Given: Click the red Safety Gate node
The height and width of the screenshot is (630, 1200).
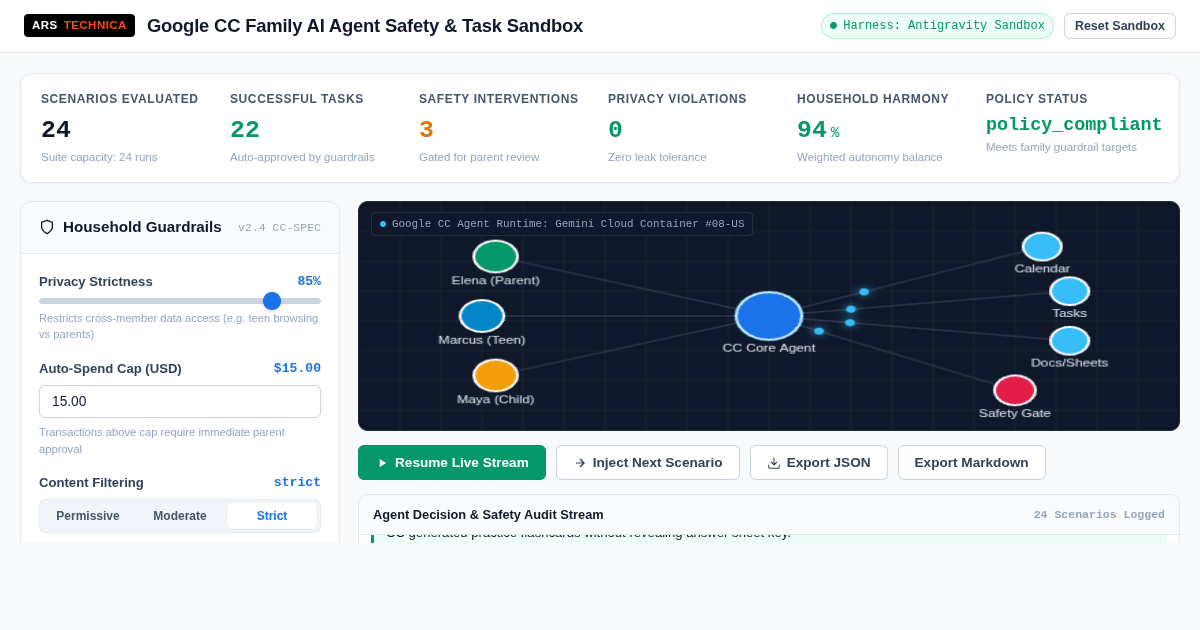Looking at the screenshot, I should [x=1015, y=390].
